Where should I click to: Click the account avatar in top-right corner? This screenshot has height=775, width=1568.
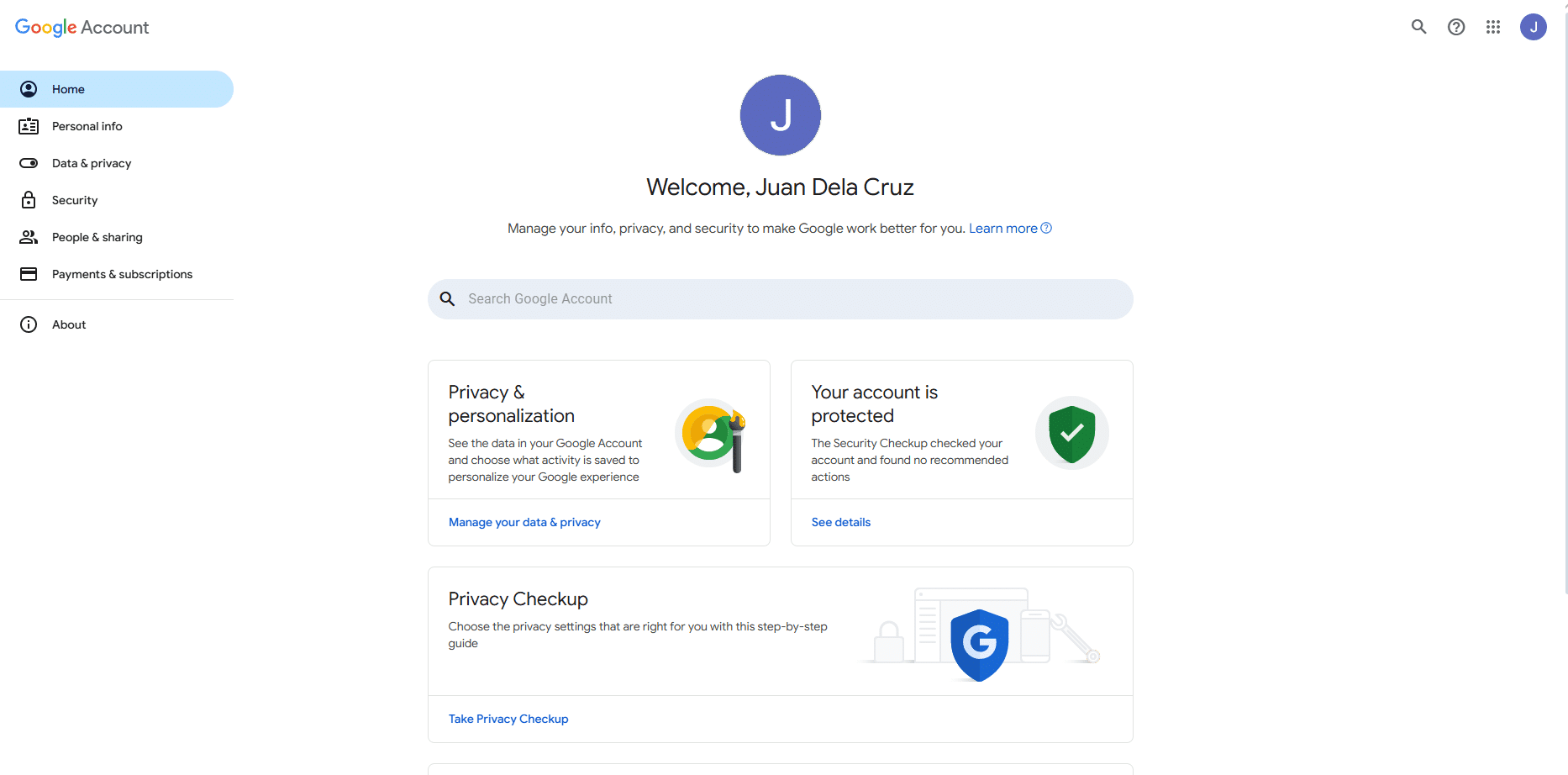(x=1534, y=27)
